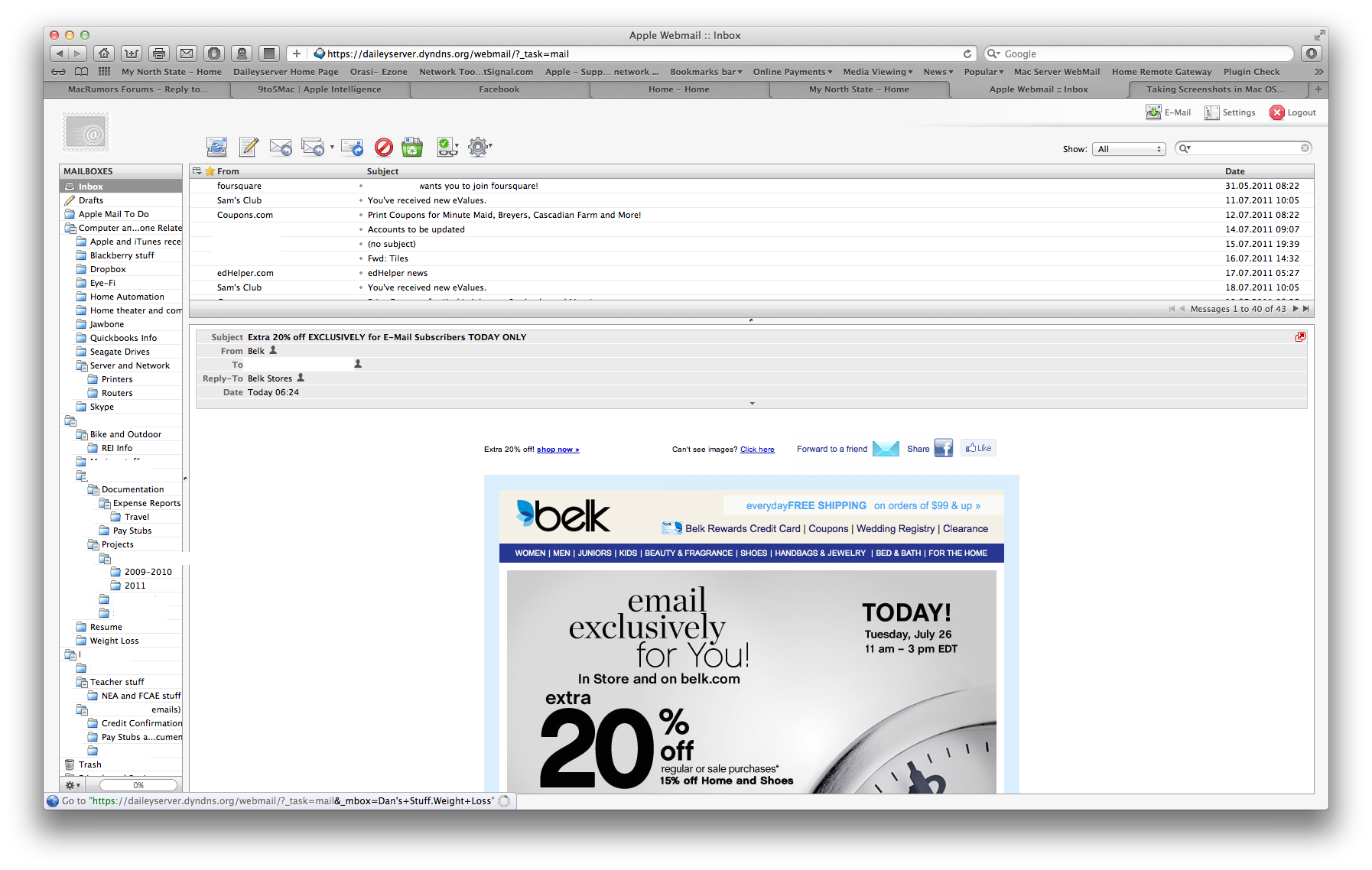Open the folder actions gear below mailbox list

click(x=72, y=785)
